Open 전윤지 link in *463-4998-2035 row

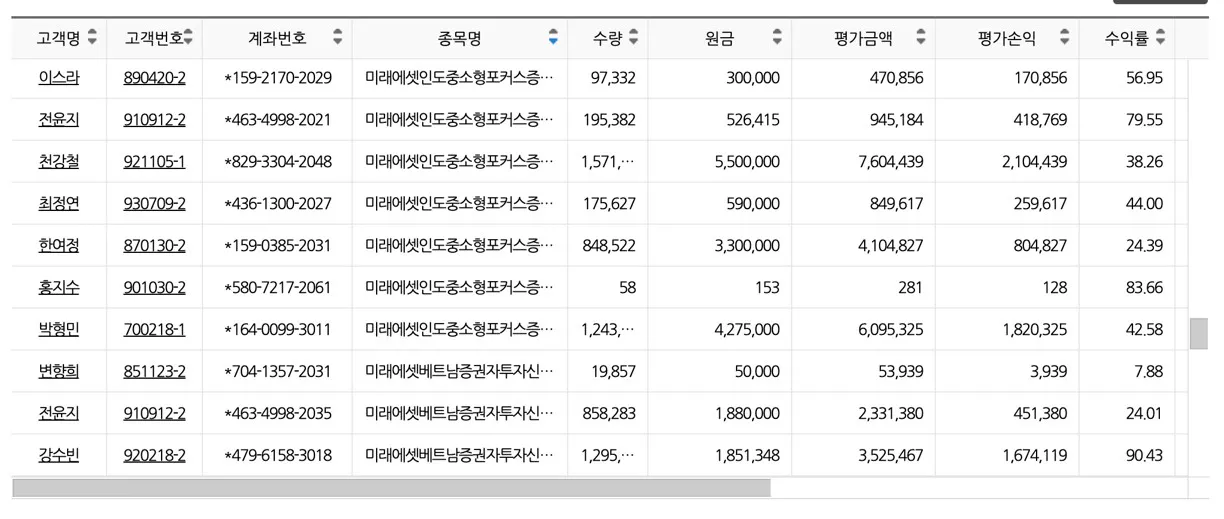(x=59, y=413)
